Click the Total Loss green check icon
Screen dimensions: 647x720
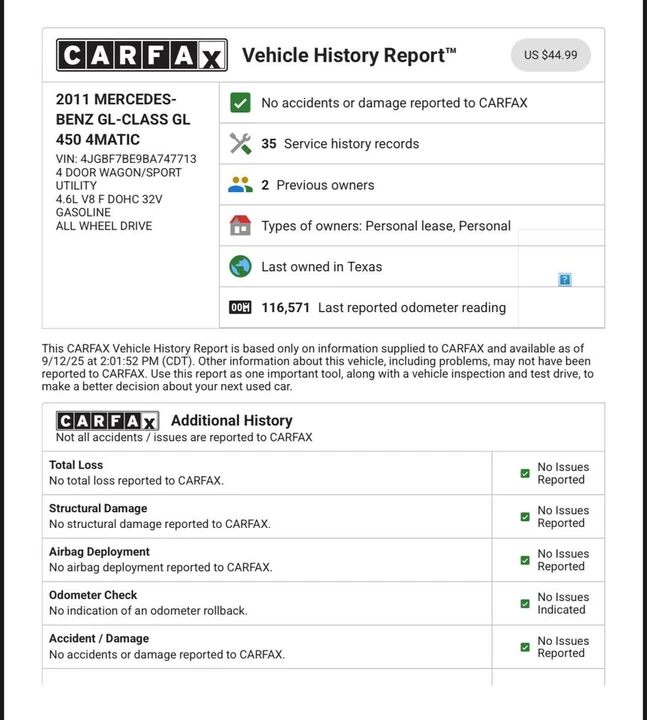tap(525, 473)
